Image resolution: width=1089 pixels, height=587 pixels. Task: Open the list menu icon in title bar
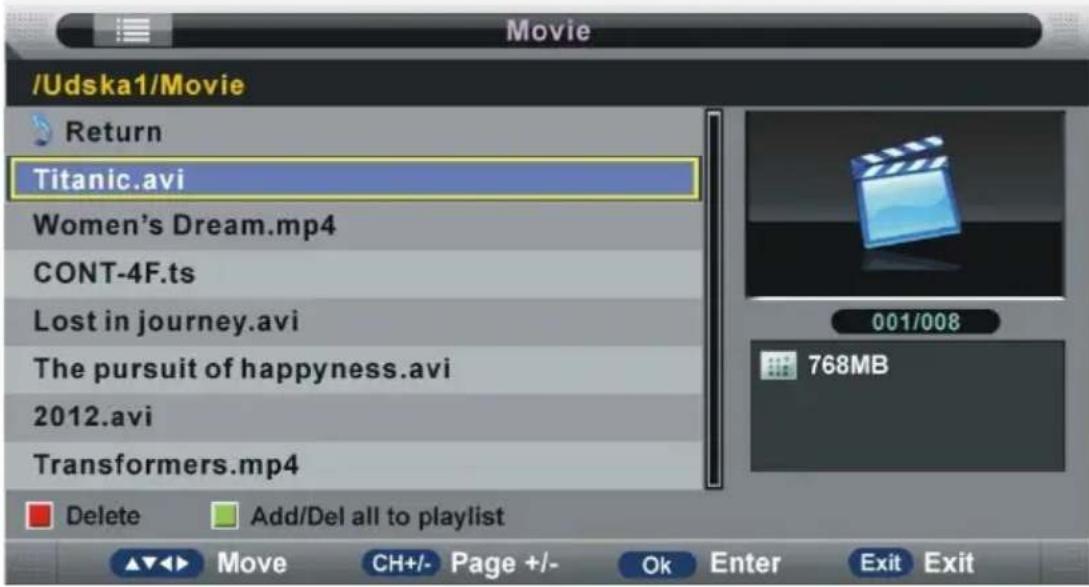[133, 31]
